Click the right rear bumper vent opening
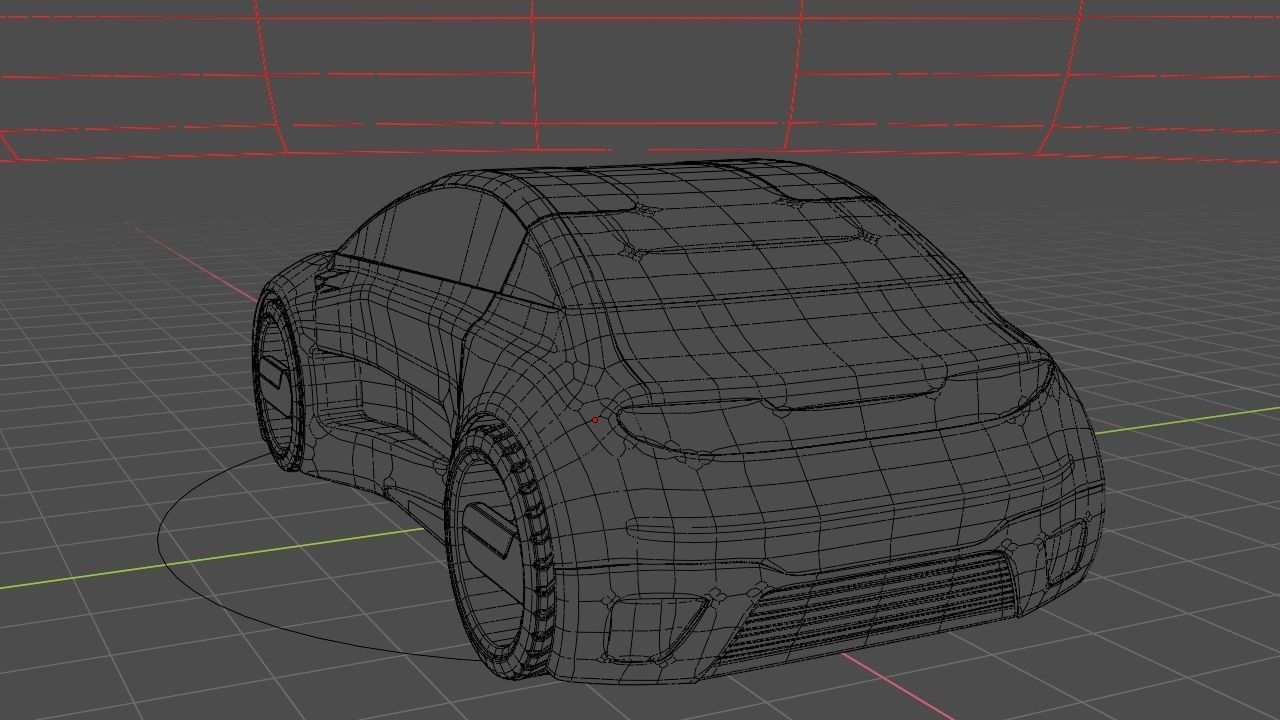This screenshot has height=720, width=1280. [x=1064, y=551]
